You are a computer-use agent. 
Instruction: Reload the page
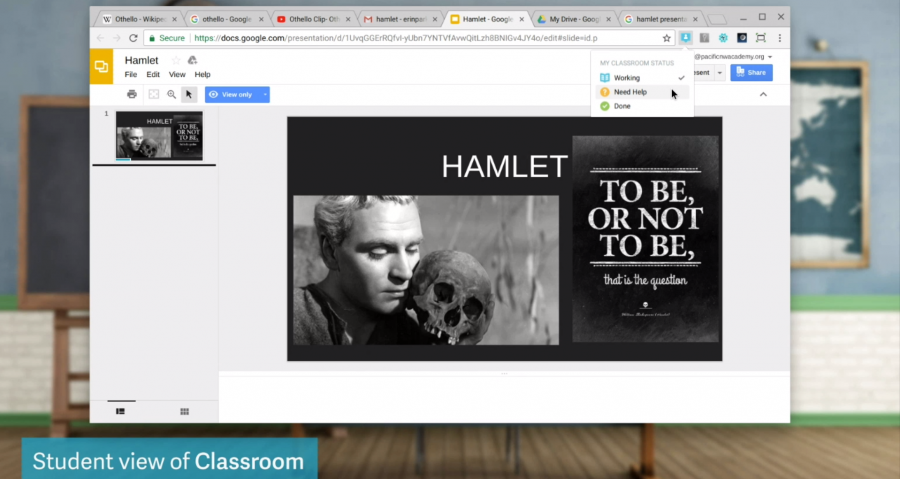133,38
